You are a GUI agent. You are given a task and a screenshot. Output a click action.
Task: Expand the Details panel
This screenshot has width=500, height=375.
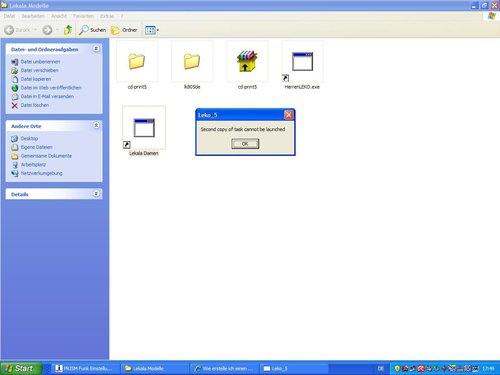[96, 194]
